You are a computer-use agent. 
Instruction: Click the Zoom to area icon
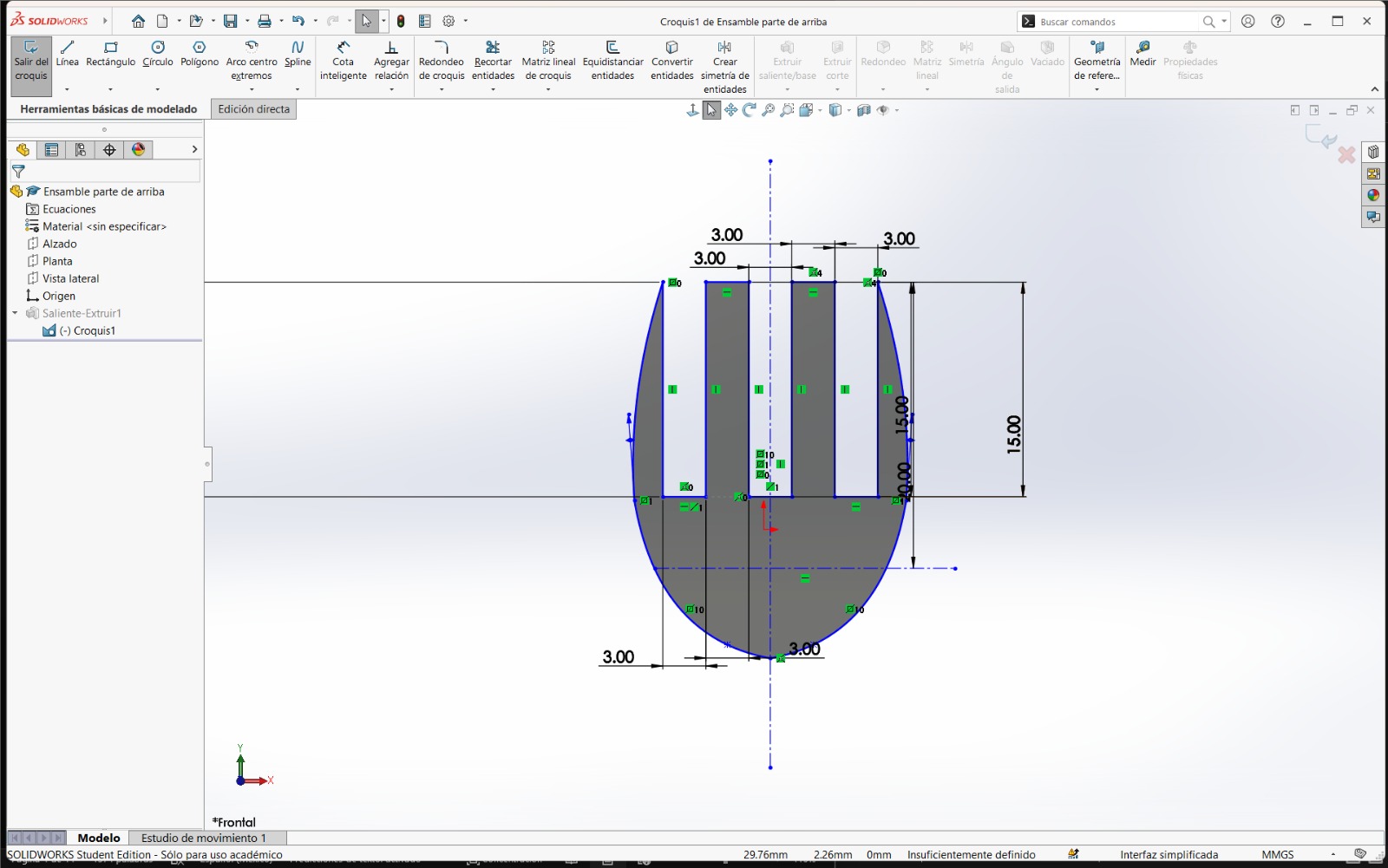click(x=788, y=110)
